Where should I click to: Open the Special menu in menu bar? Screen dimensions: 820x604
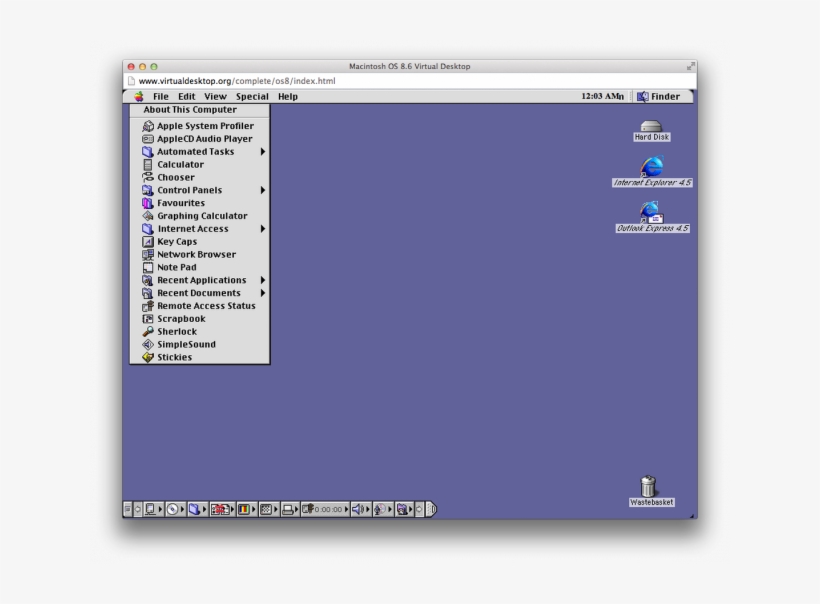[x=252, y=97]
